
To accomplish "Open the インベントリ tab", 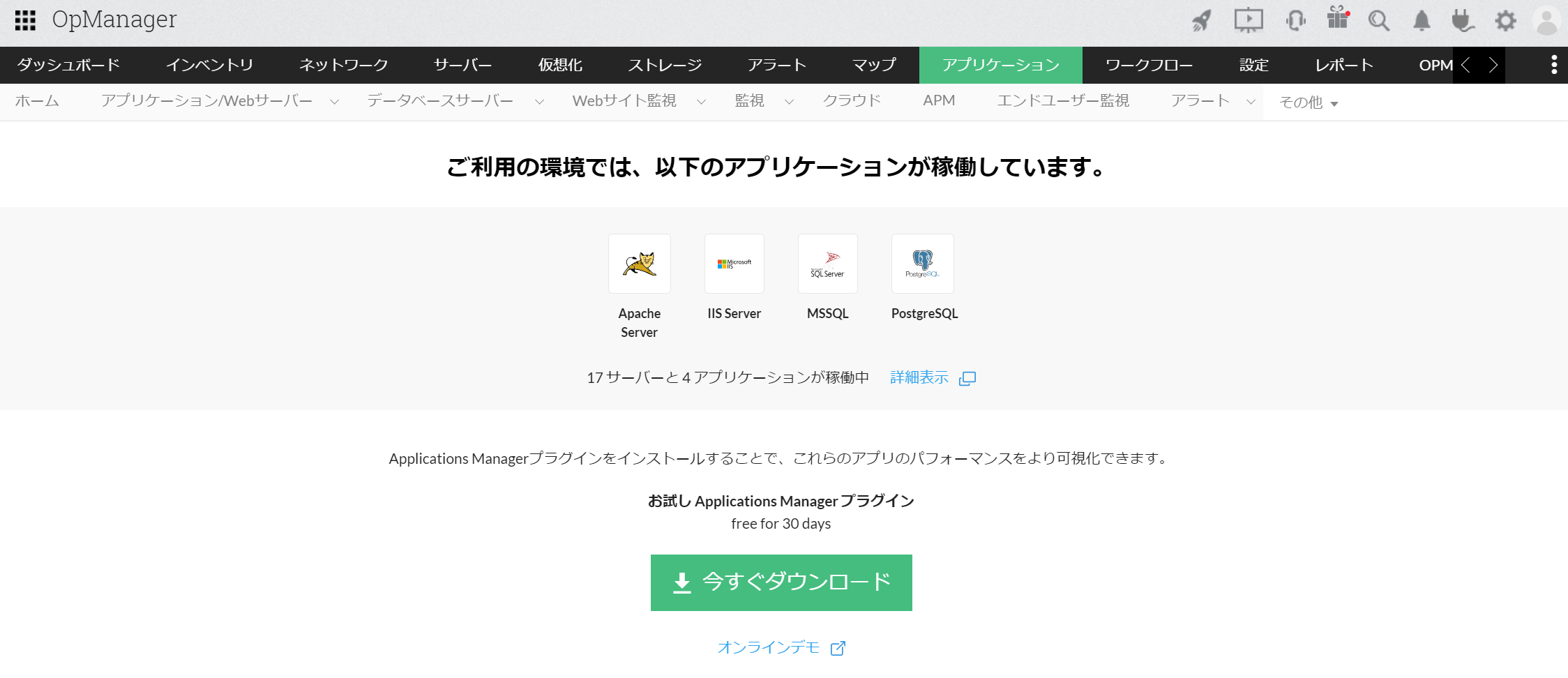I will click(210, 65).
